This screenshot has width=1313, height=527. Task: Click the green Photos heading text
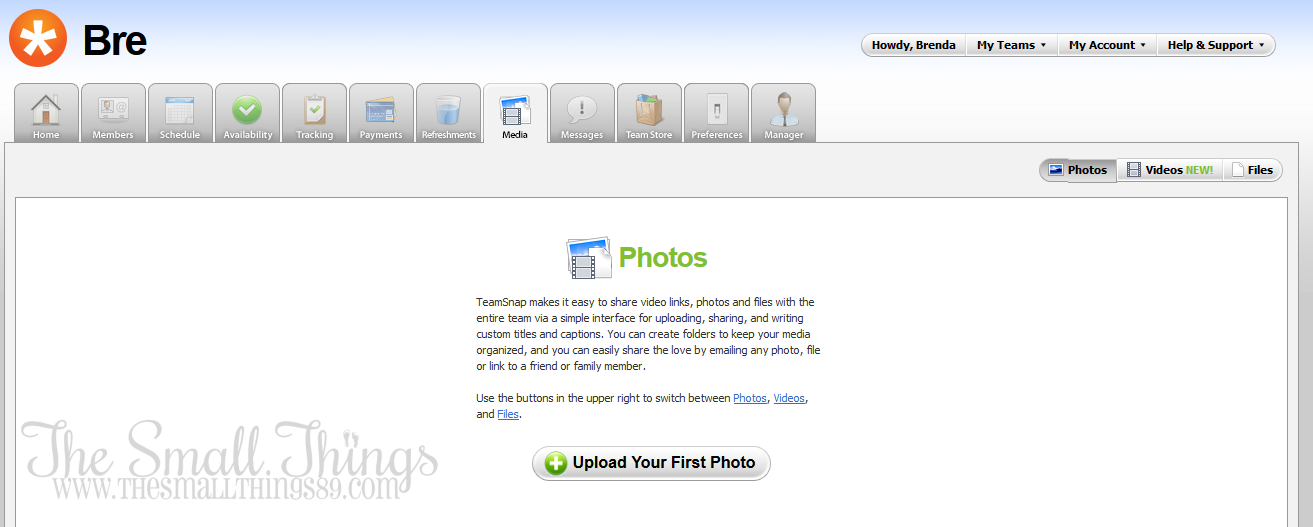coord(663,258)
